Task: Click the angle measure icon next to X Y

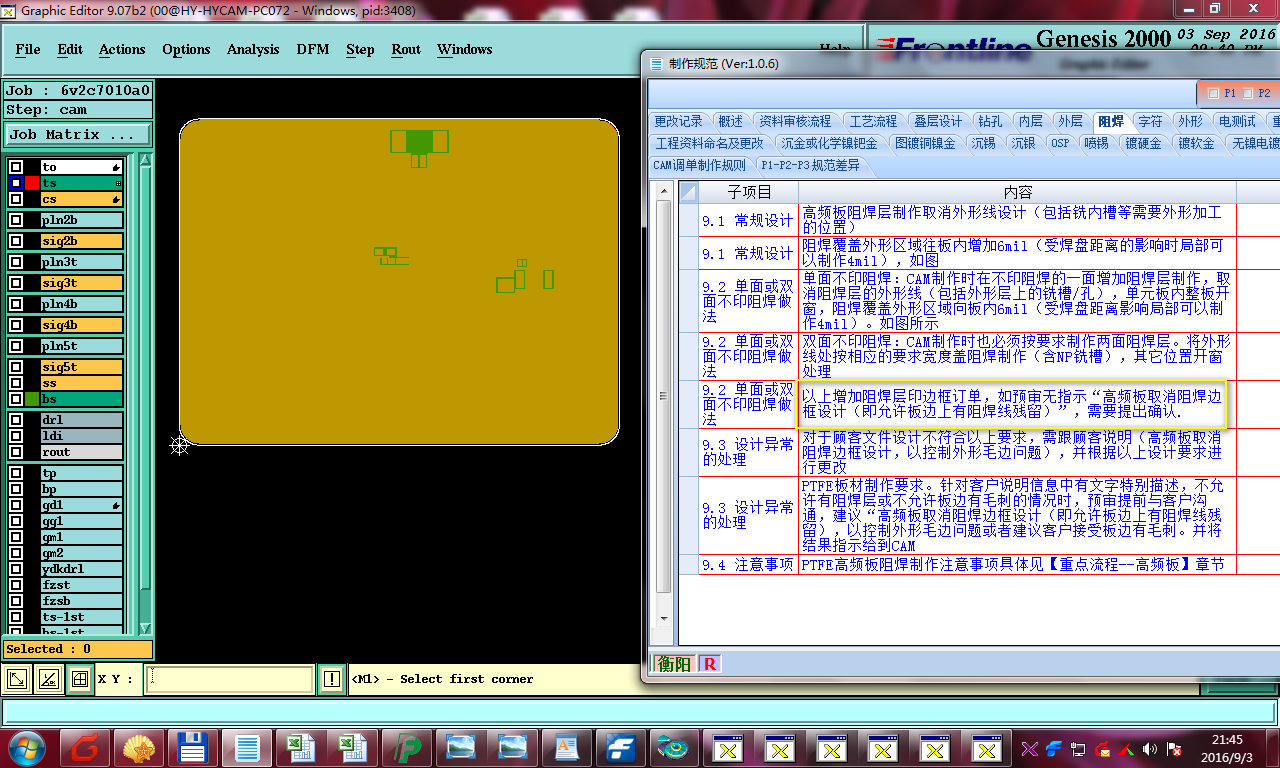Action: pos(48,679)
